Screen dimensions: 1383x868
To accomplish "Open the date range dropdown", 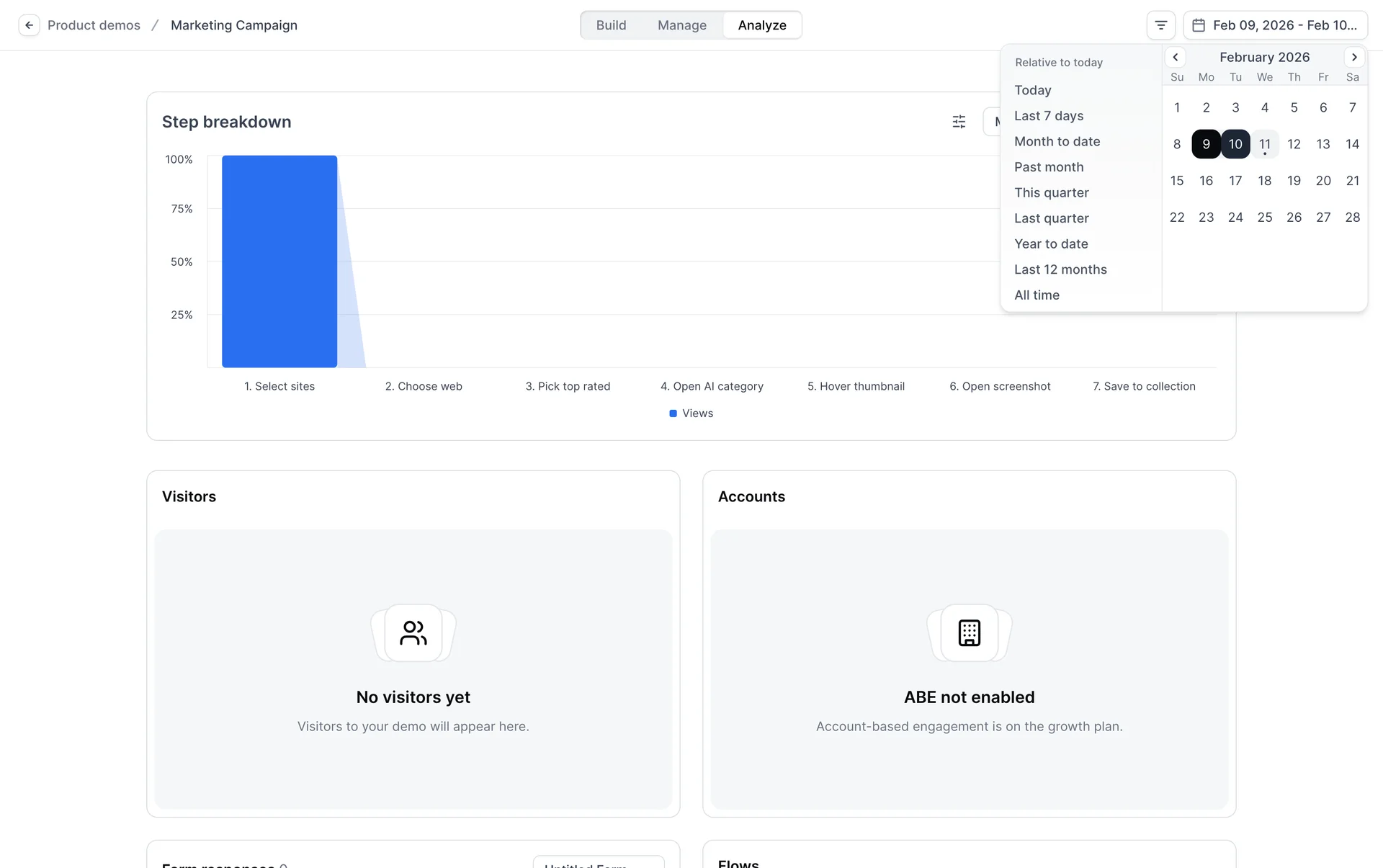I will click(x=1276, y=25).
